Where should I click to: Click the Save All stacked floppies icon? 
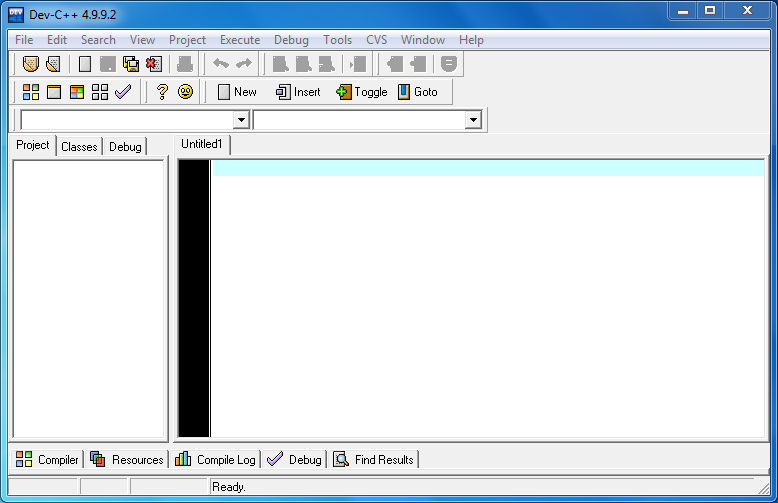pos(131,64)
